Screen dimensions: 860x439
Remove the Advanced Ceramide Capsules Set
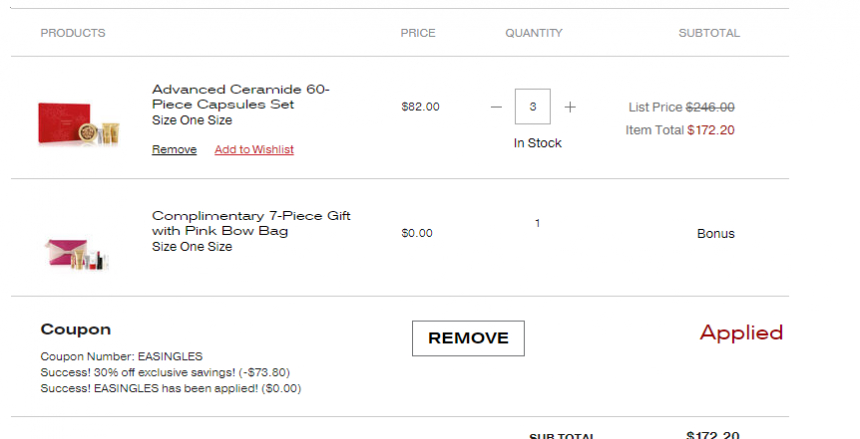pos(174,149)
